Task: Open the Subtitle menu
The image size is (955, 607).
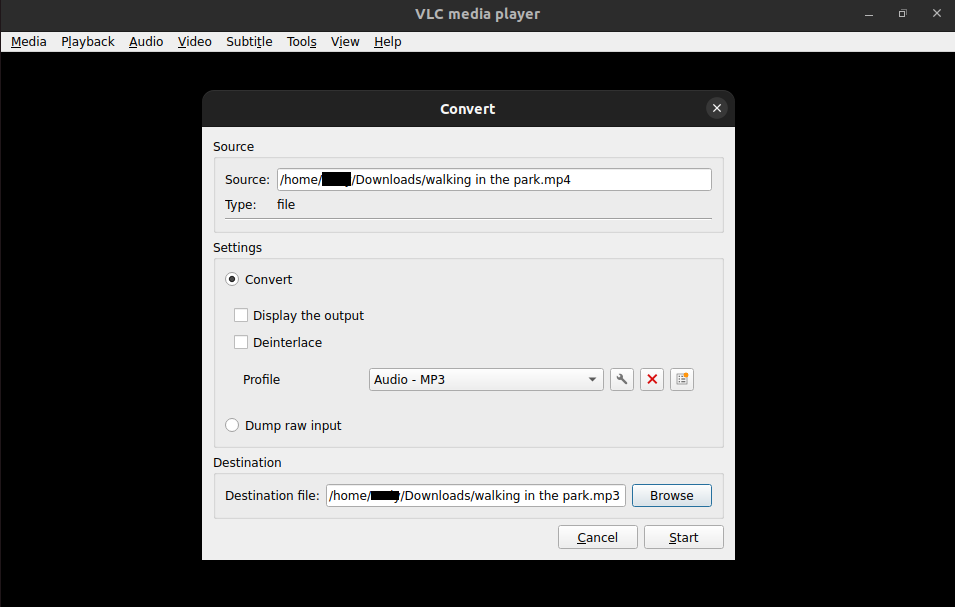Action: [x=249, y=41]
